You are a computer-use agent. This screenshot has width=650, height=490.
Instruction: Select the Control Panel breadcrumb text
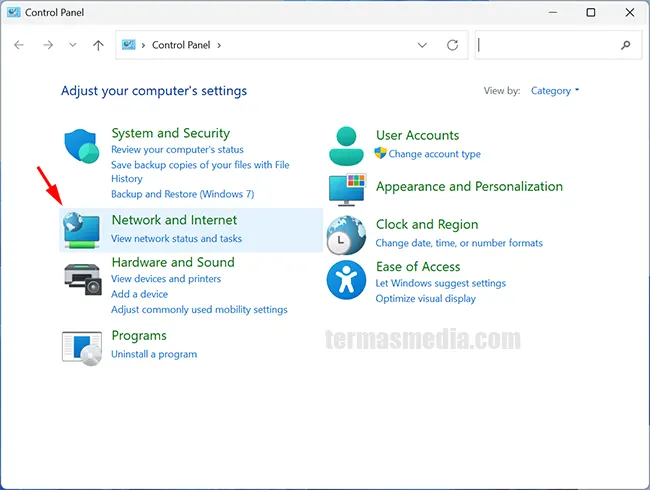(x=181, y=45)
